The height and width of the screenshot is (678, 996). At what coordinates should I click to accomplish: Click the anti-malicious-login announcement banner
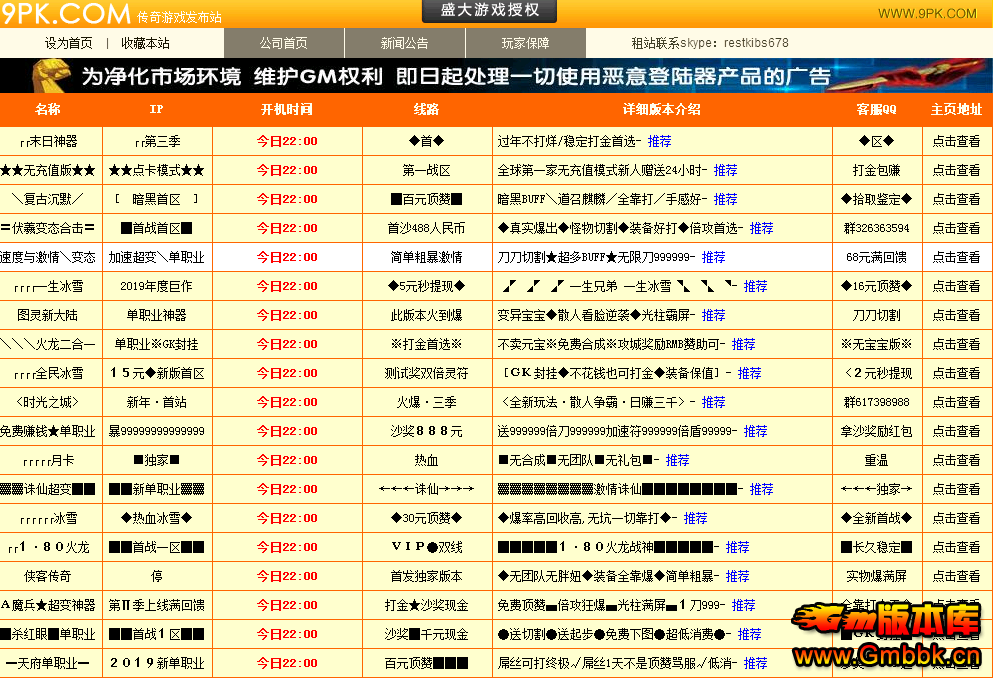(496, 76)
